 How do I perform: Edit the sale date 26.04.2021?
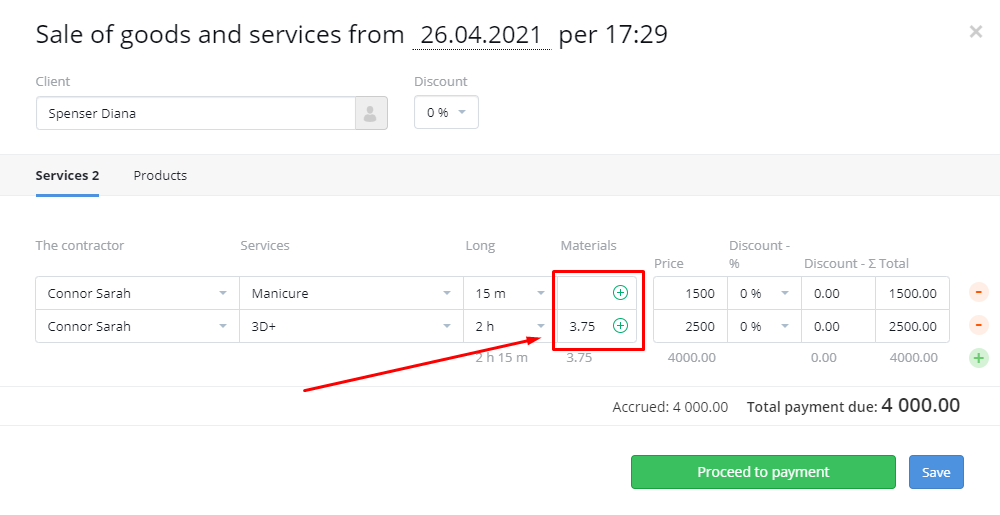pos(482,34)
